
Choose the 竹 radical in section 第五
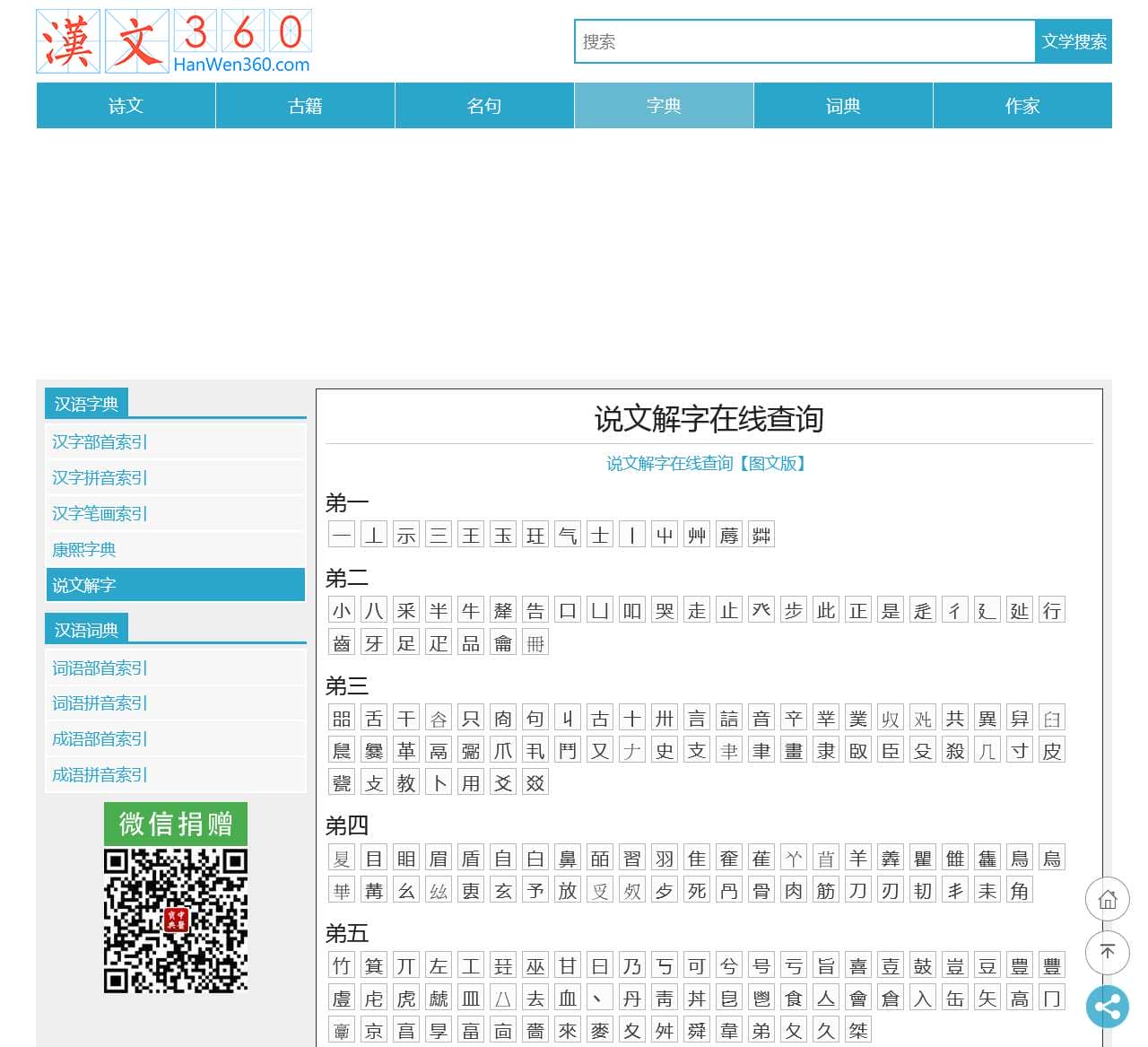[x=342, y=966]
